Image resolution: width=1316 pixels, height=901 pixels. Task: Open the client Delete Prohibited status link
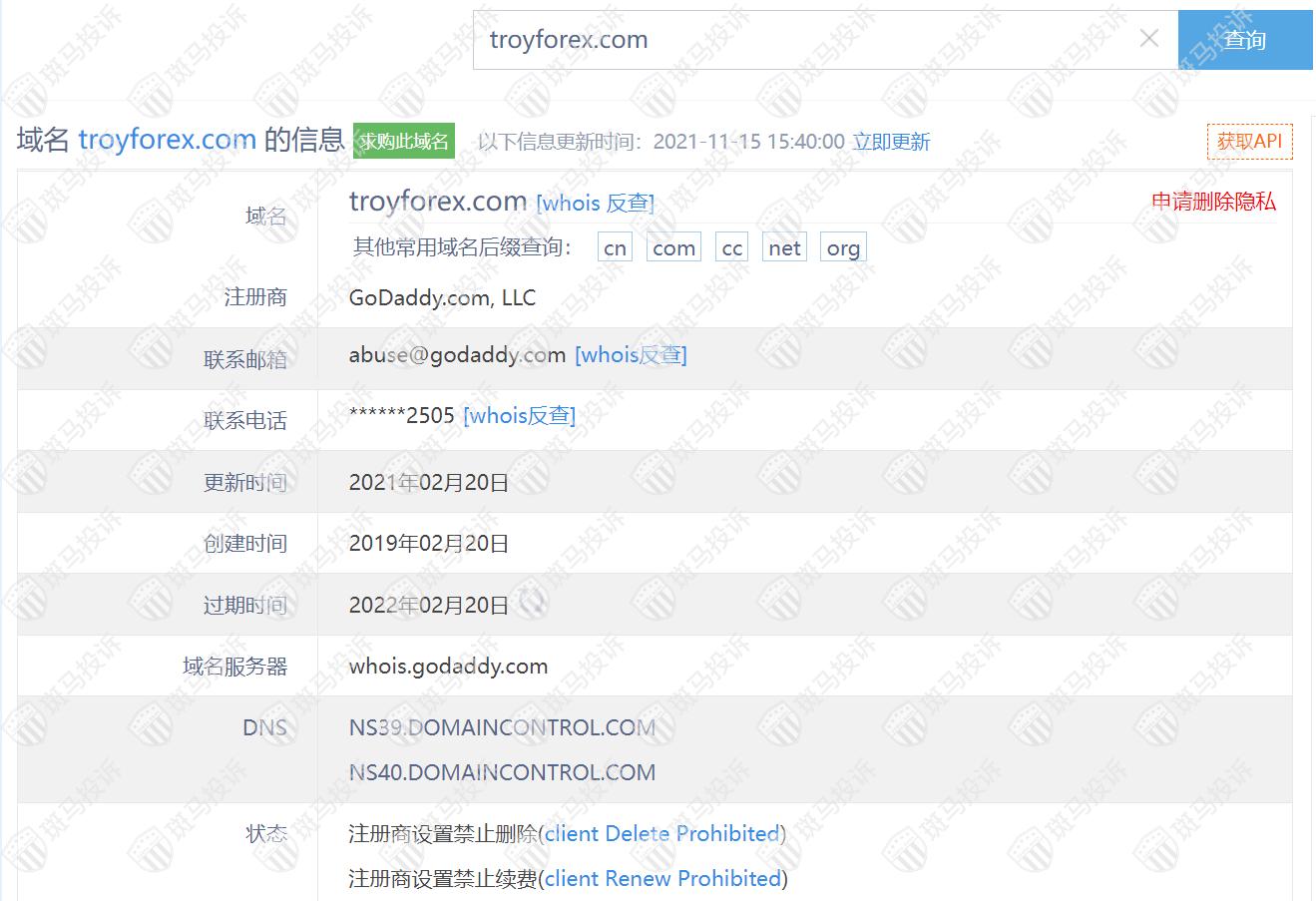(x=661, y=834)
